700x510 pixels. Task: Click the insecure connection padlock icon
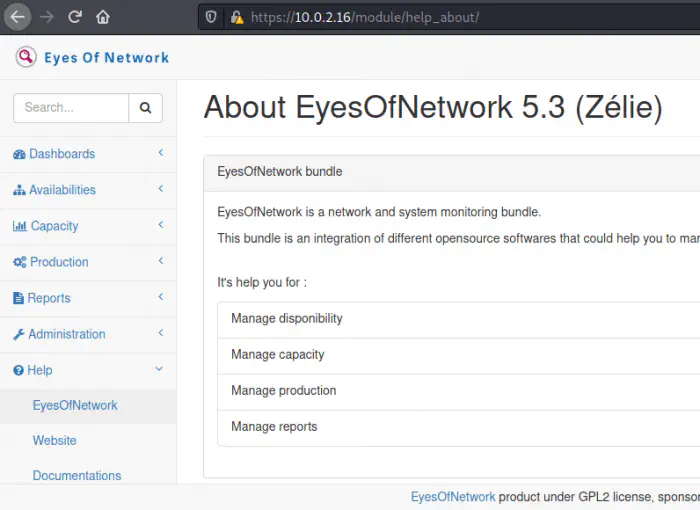click(236, 17)
